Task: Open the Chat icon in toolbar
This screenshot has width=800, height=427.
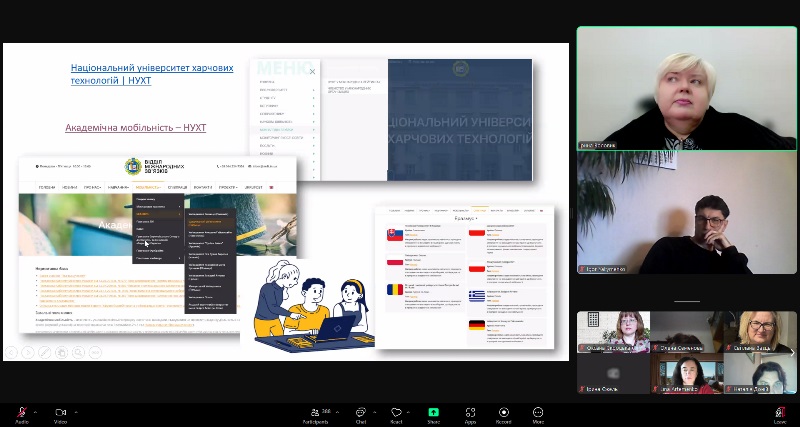Action: pyautogui.click(x=361, y=412)
